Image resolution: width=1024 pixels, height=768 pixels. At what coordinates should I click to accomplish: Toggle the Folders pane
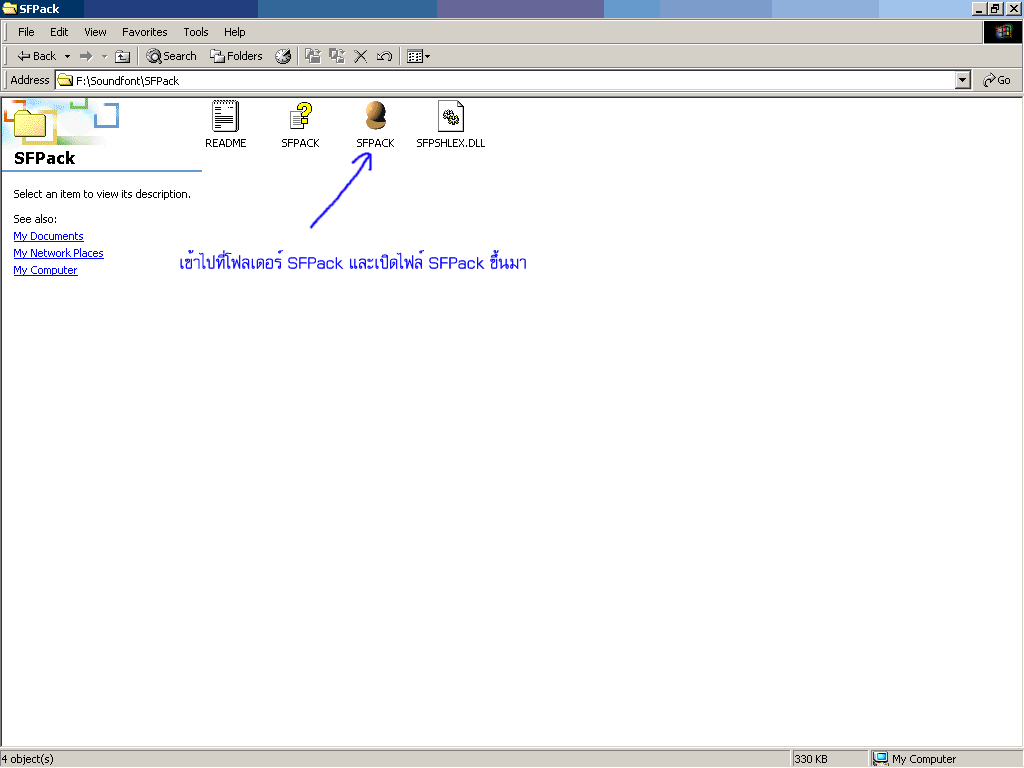(236, 56)
